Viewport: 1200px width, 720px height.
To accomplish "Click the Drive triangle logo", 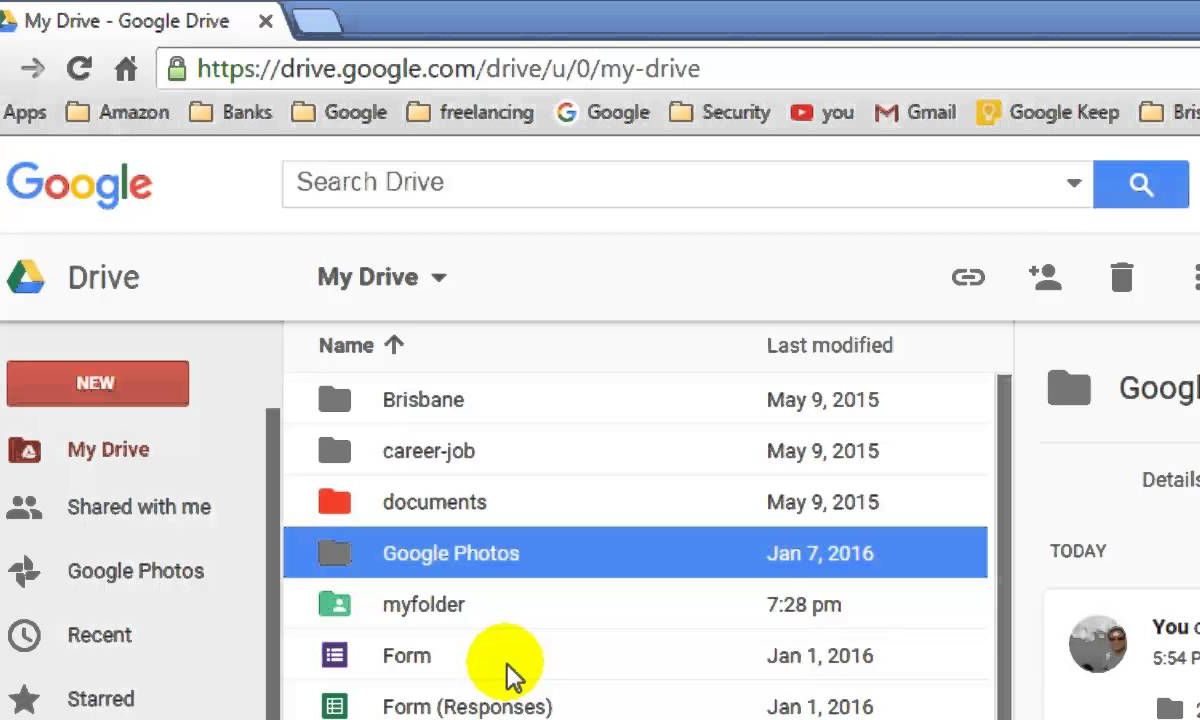I will pyautogui.click(x=26, y=277).
